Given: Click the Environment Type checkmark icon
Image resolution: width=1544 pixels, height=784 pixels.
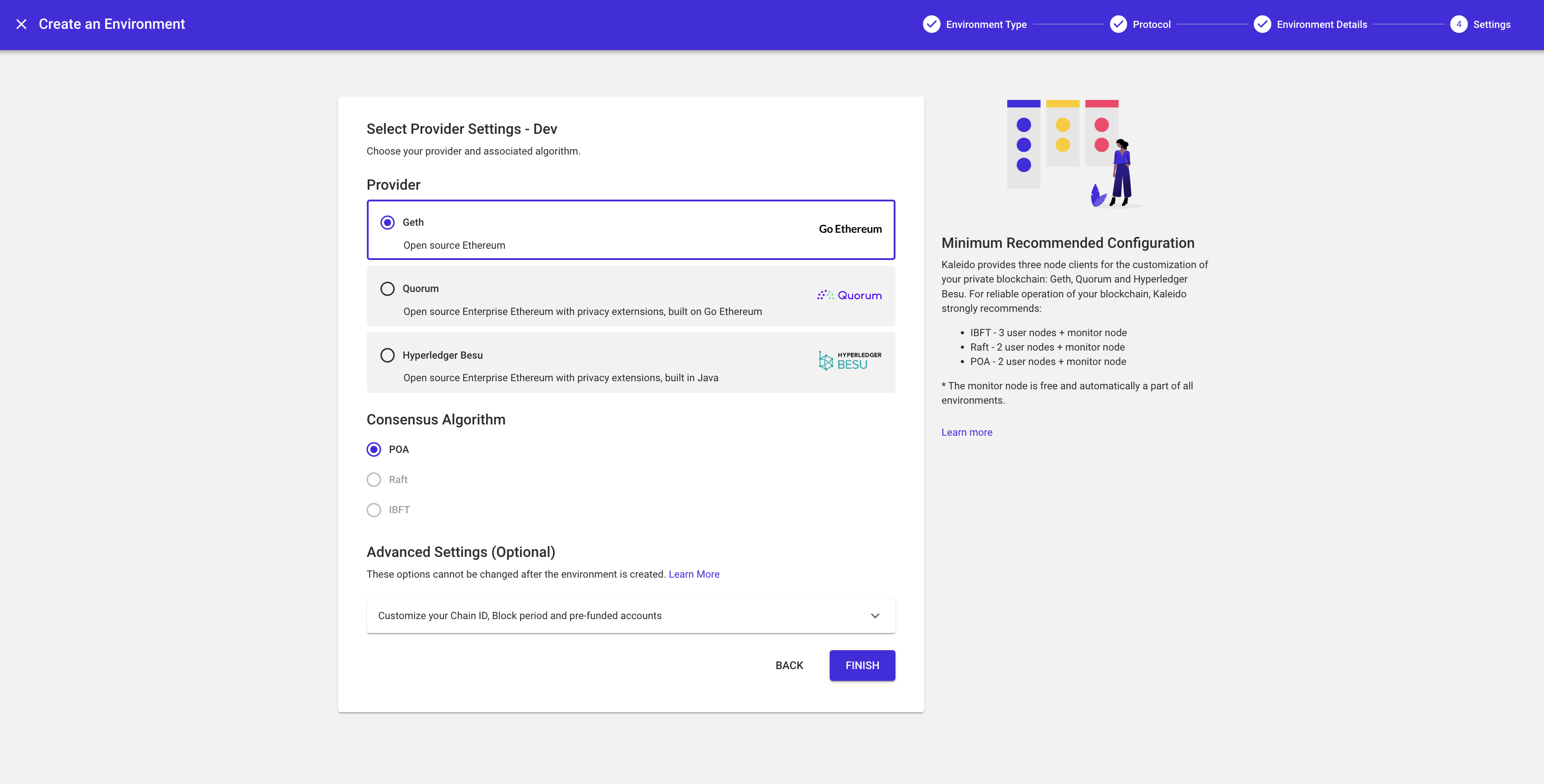Looking at the screenshot, I should pos(931,23).
